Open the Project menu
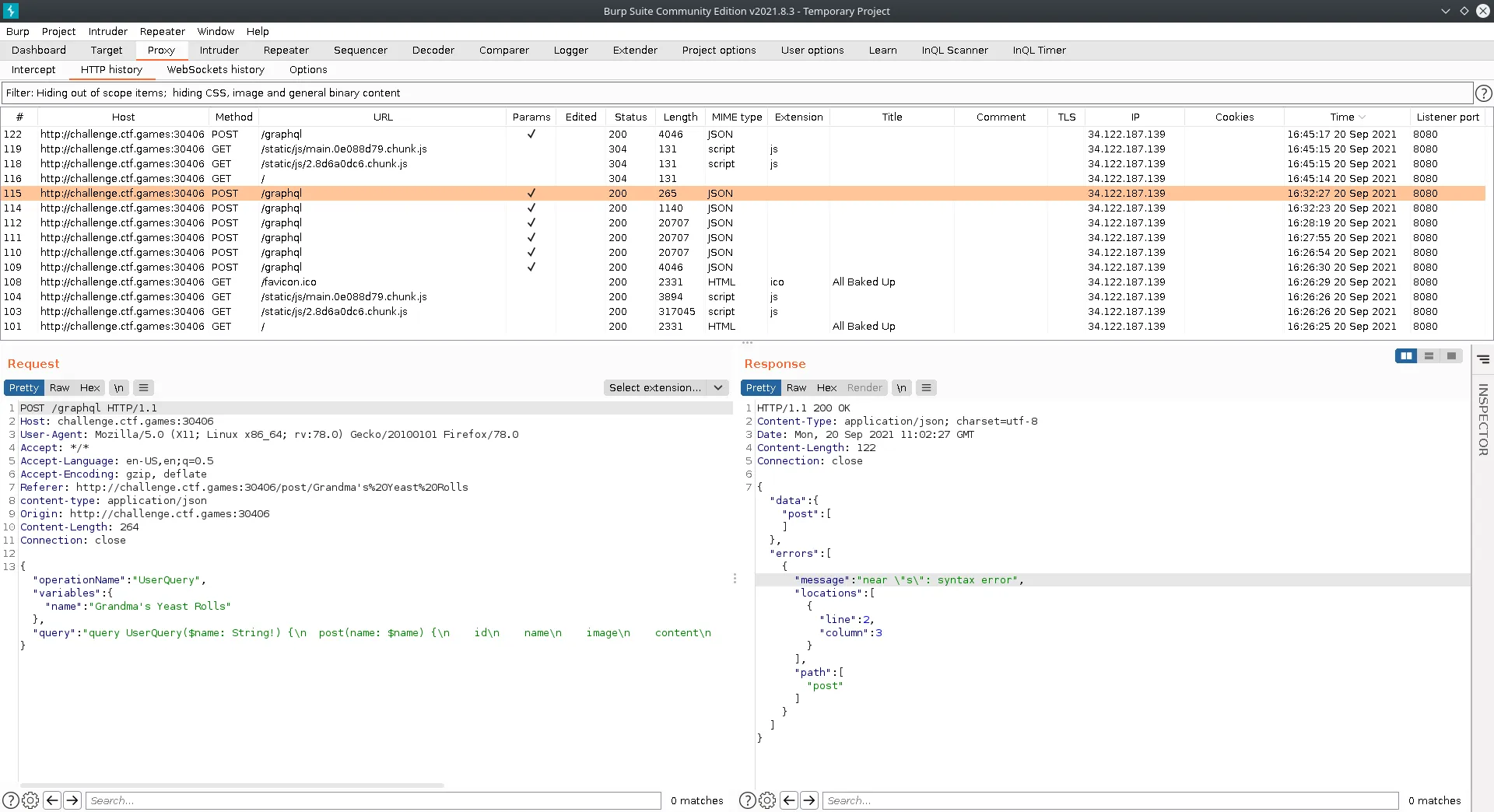This screenshot has width=1494, height=812. tap(58, 32)
